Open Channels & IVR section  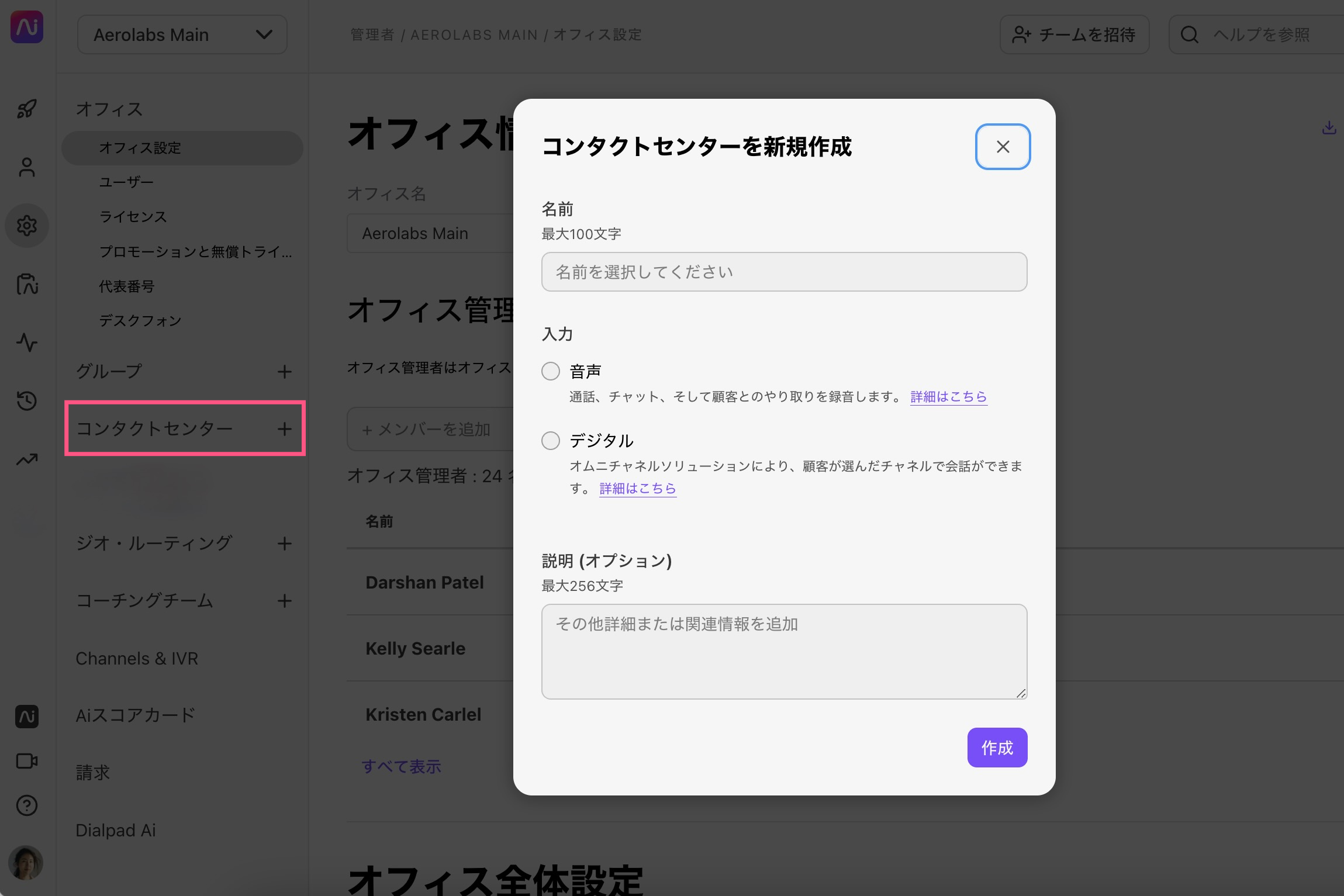[137, 659]
